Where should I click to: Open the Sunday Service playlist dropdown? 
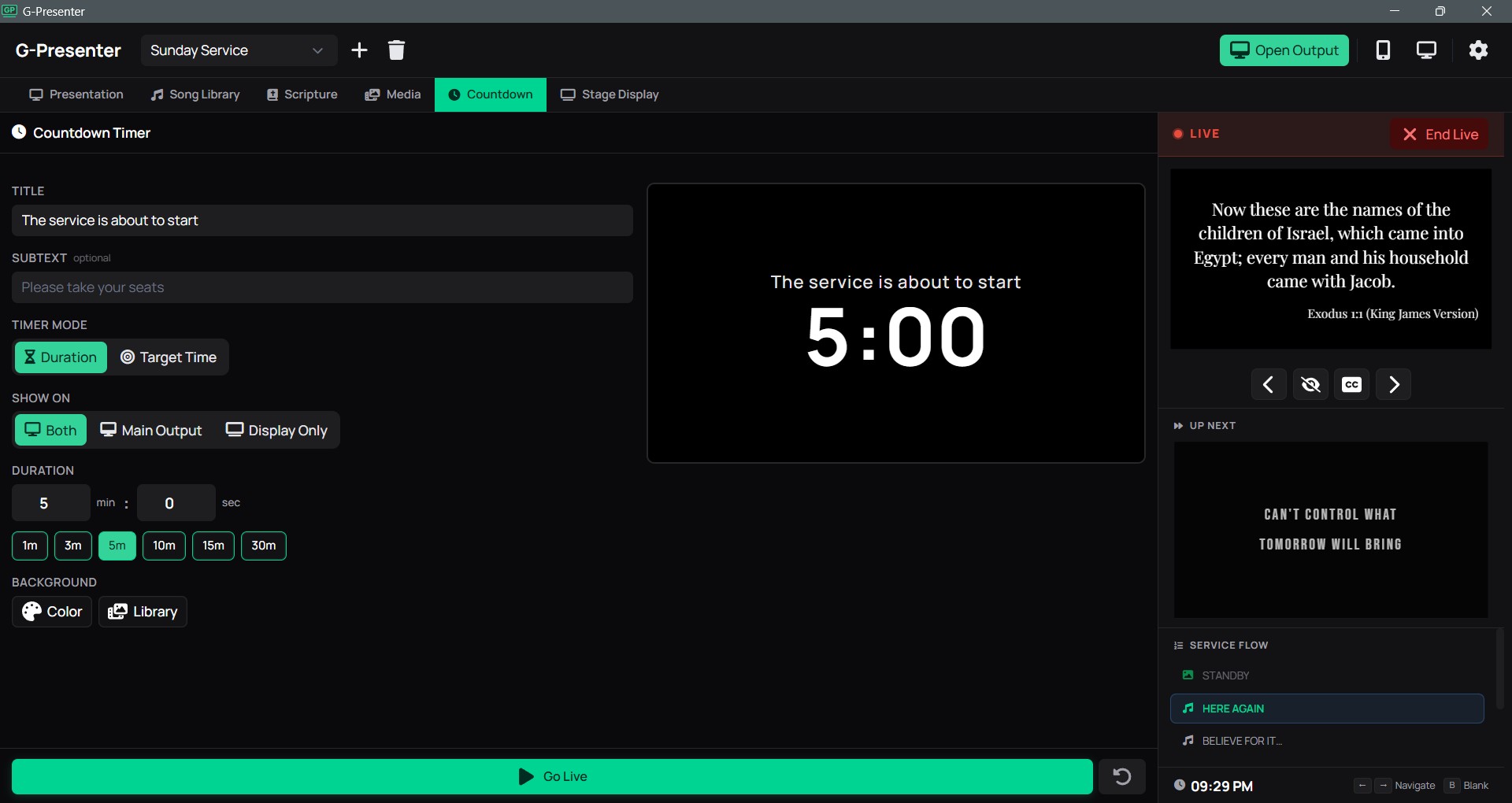click(x=238, y=50)
